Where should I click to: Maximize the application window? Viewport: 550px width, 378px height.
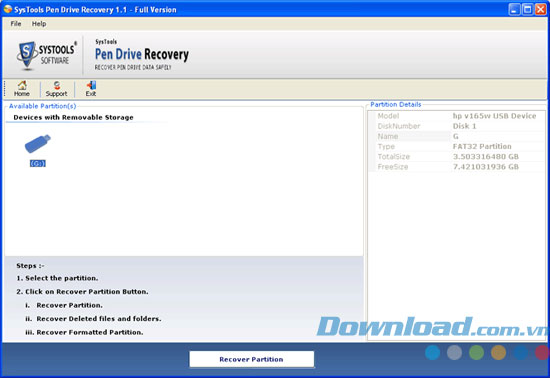coord(527,9)
